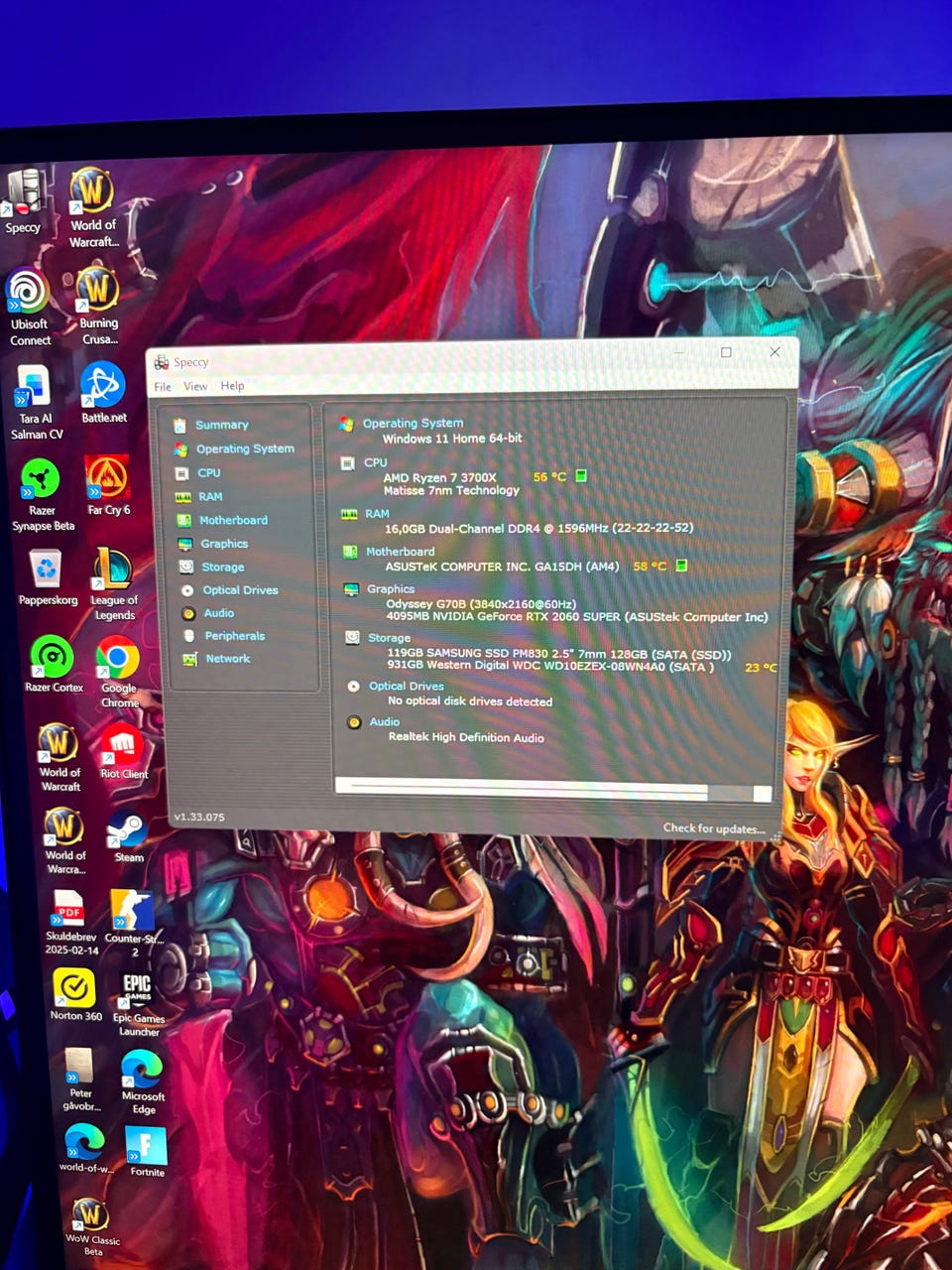The height and width of the screenshot is (1270, 952).
Task: Open Riot Client shortcut
Action: pyautogui.click(x=123, y=752)
